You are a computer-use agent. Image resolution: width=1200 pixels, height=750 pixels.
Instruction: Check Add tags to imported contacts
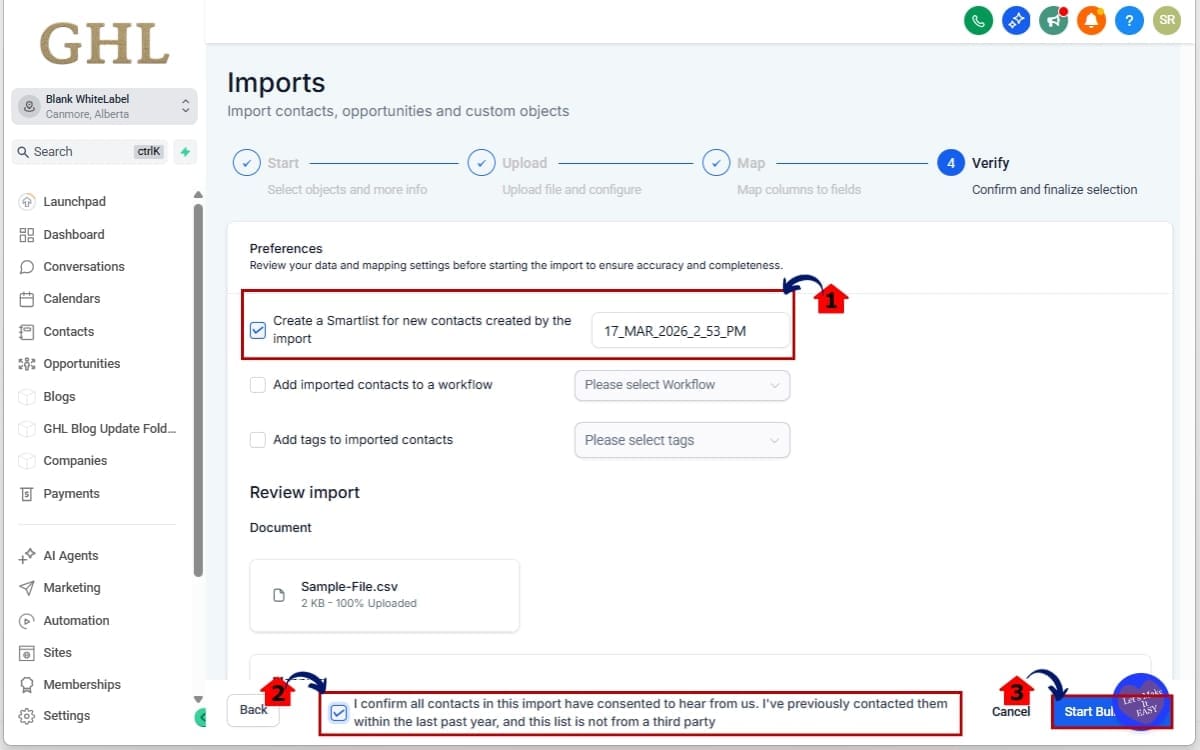pyautogui.click(x=258, y=440)
